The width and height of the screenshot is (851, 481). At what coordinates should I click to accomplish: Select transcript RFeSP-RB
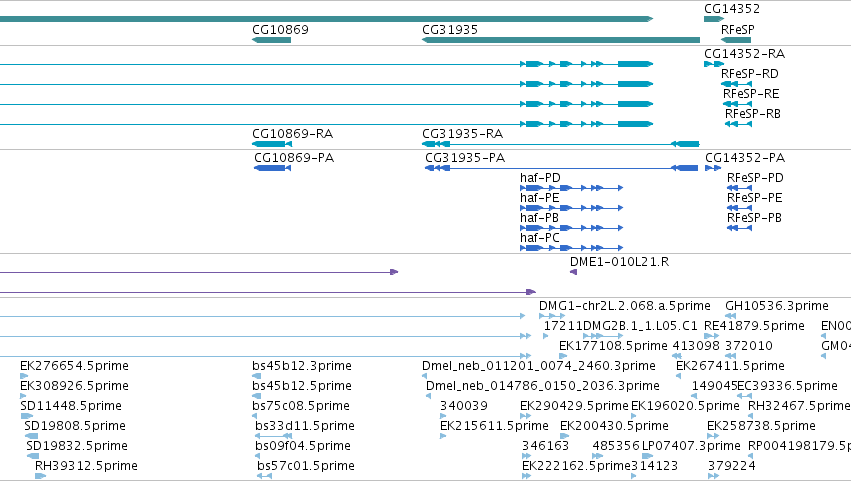point(753,114)
